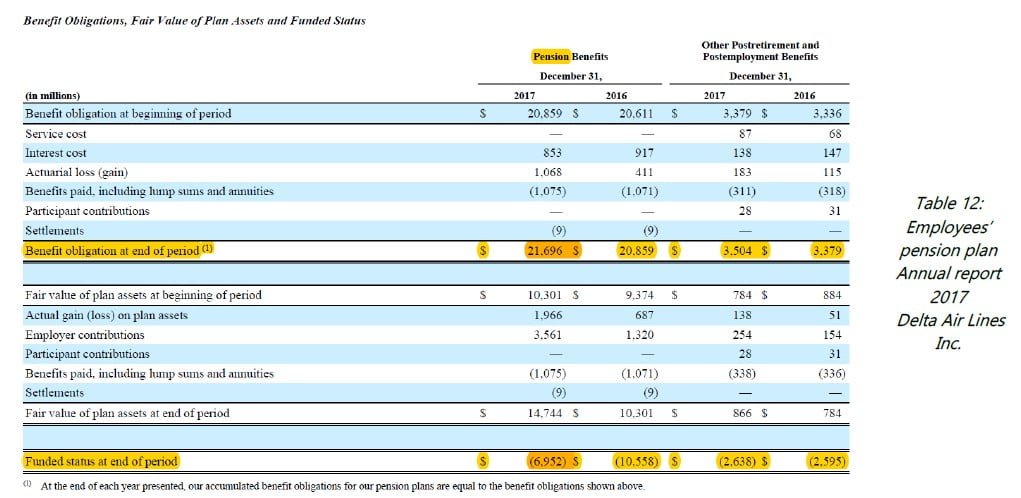Click the highlighted word Pension in header
Viewport: 1021px width, 498px height.
pyautogui.click(x=551, y=57)
